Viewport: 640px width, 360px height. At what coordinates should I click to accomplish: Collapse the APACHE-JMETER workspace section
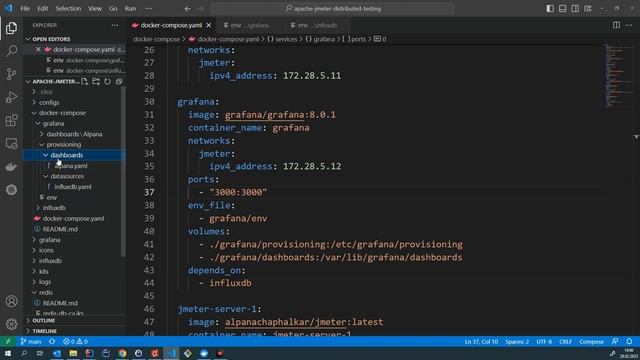point(28,82)
